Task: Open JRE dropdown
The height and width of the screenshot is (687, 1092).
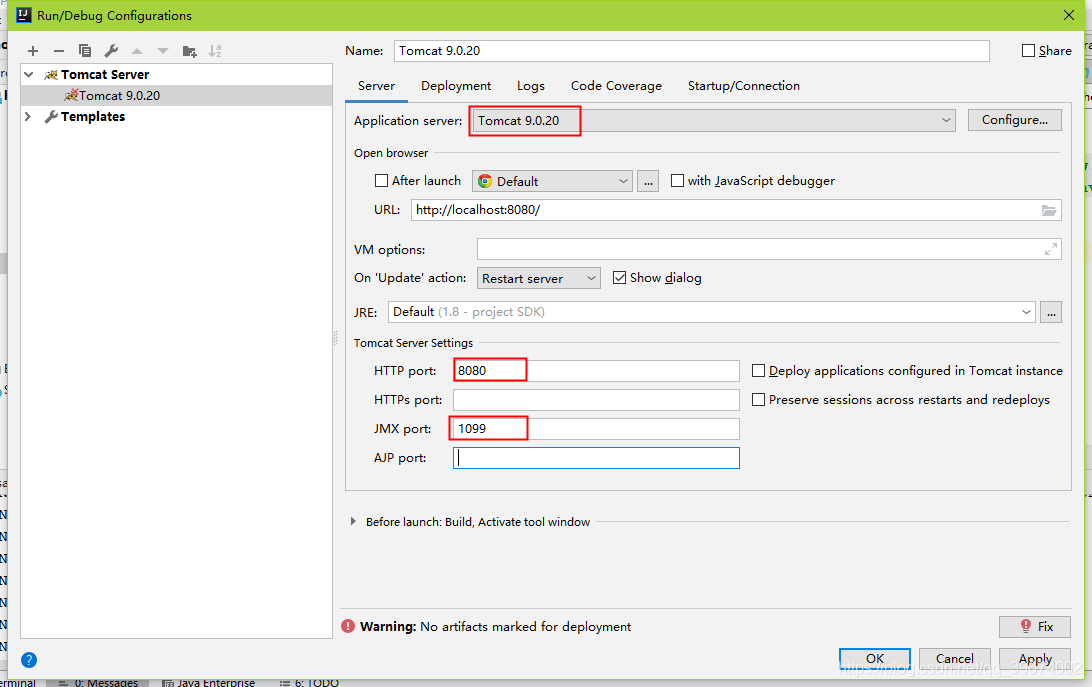Action: coord(712,312)
